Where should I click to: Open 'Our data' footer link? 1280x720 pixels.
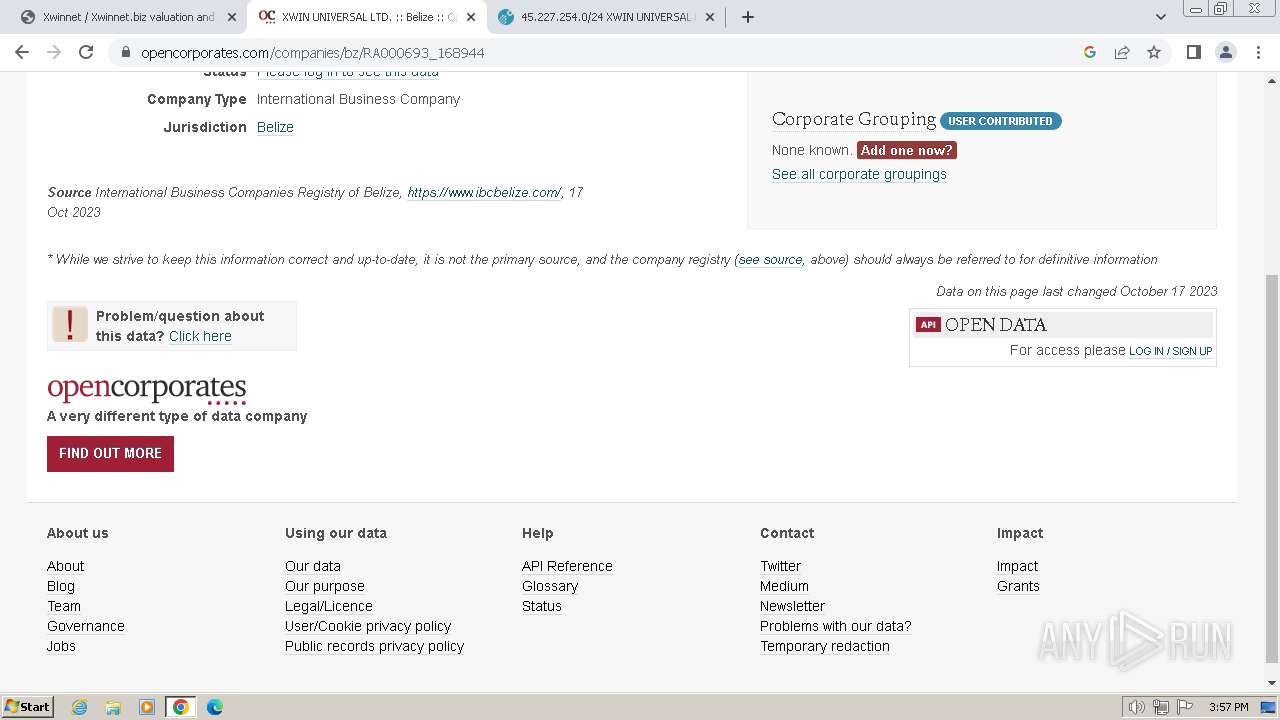(x=313, y=566)
